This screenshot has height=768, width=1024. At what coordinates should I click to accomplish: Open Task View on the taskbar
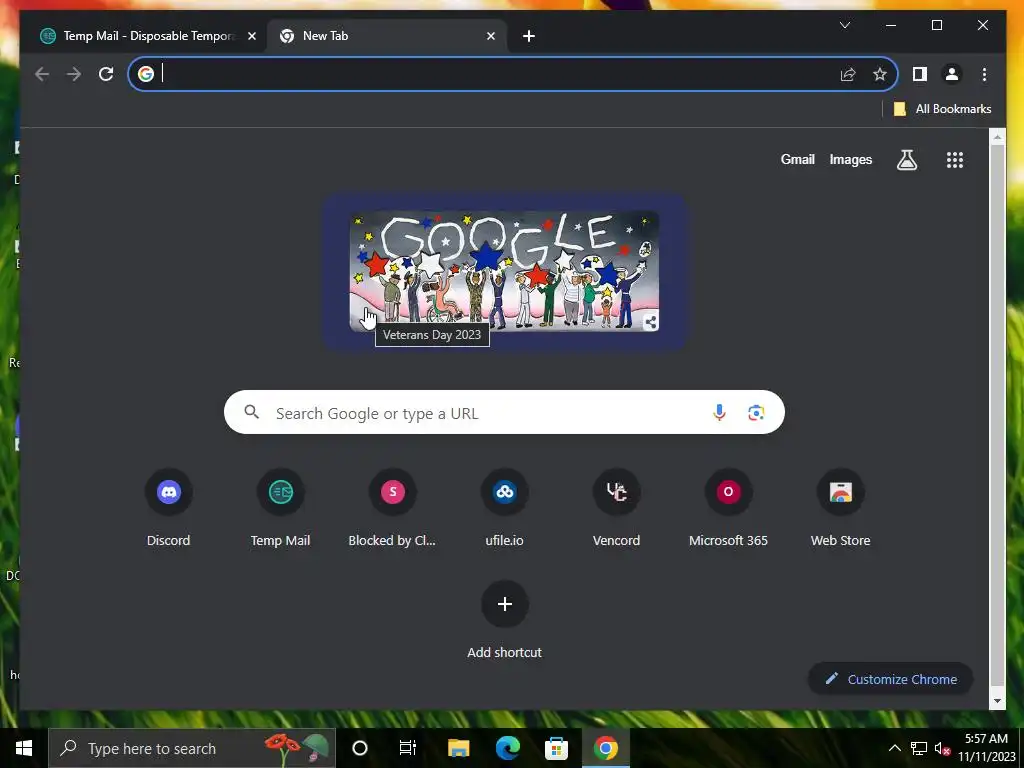[408, 748]
